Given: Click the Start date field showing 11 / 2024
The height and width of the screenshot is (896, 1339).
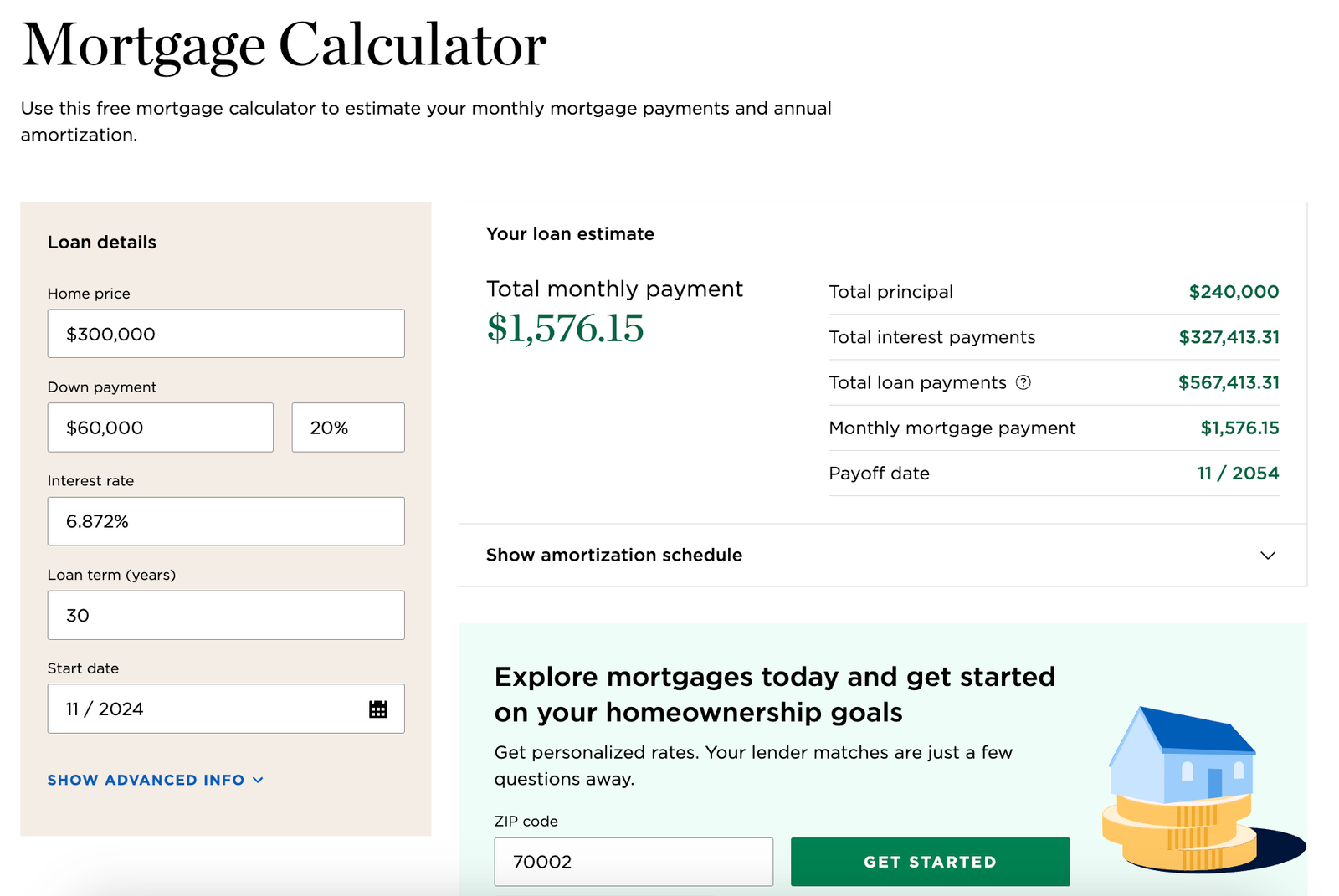Looking at the screenshot, I should 209,709.
